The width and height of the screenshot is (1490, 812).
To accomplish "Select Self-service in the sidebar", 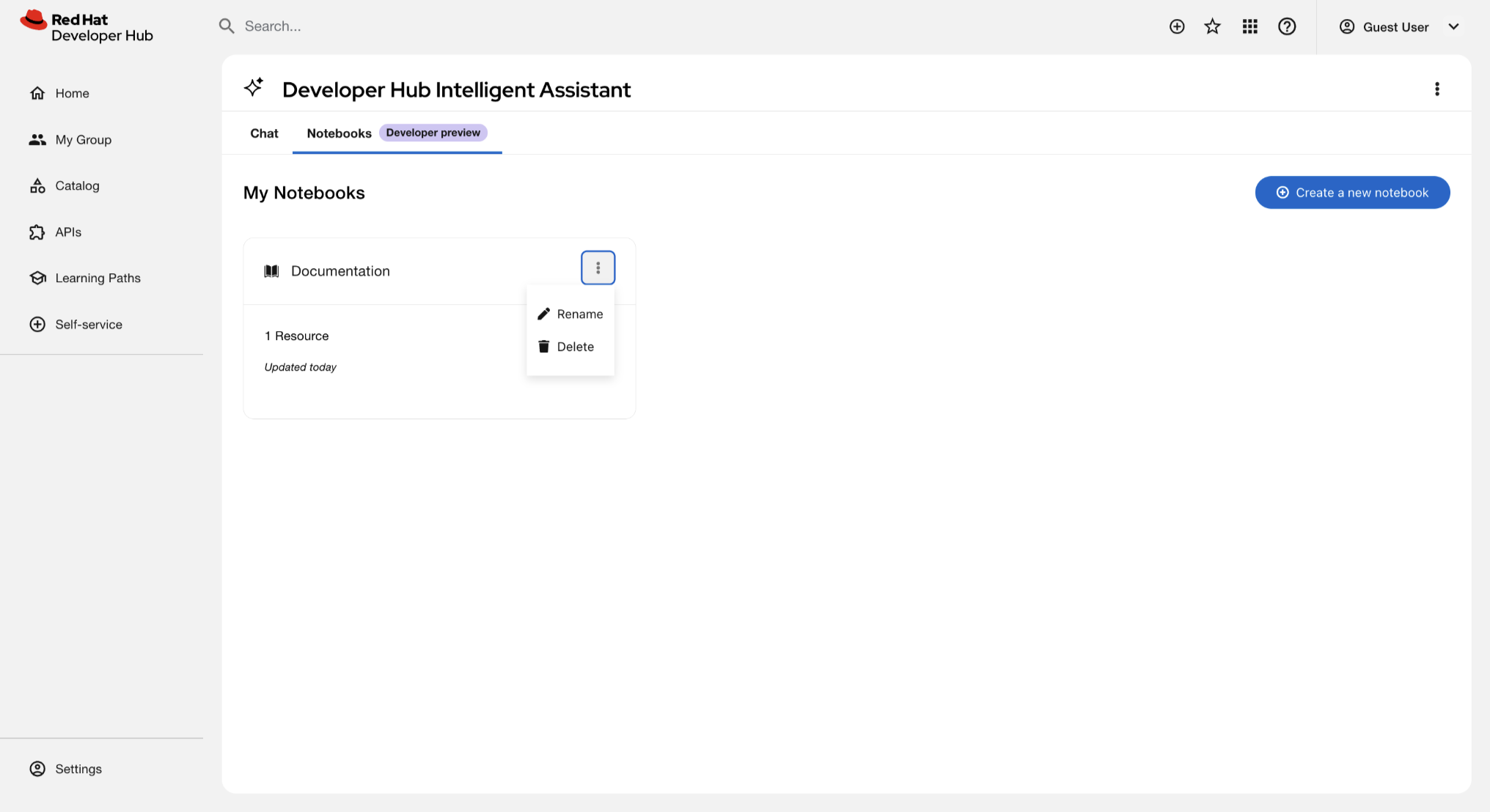I will 76,324.
